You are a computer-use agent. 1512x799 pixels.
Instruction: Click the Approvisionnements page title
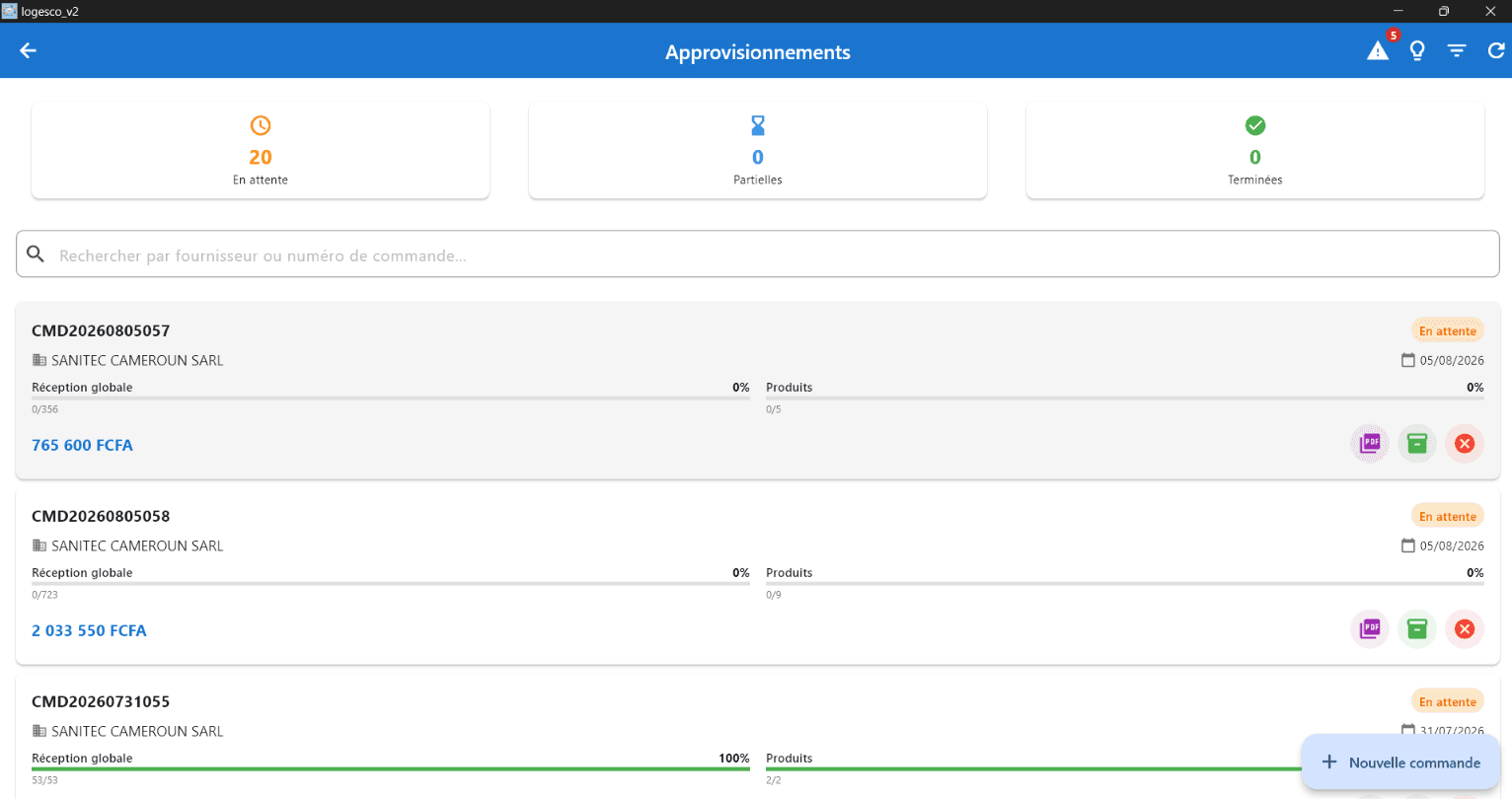(758, 52)
